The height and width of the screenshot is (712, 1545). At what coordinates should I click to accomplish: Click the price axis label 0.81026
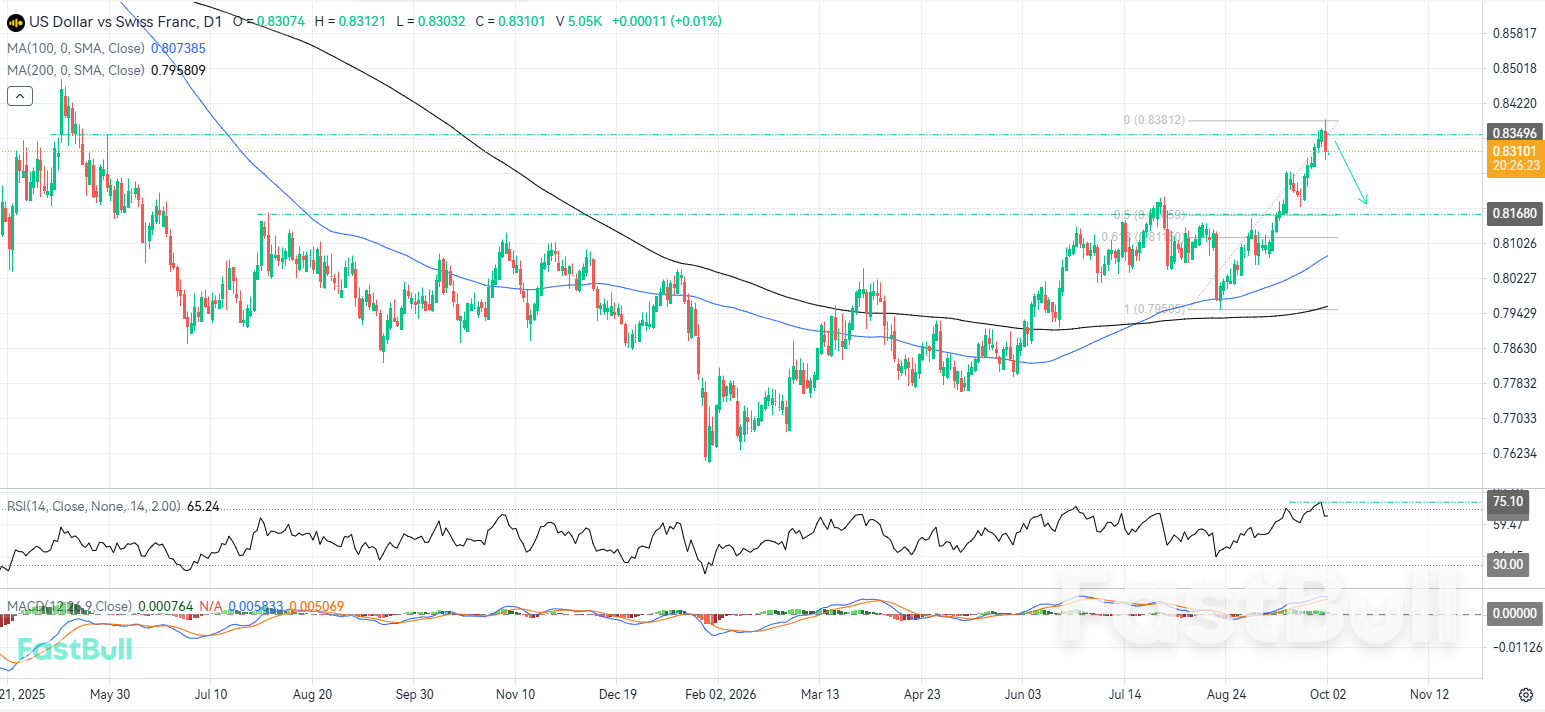(x=1514, y=243)
